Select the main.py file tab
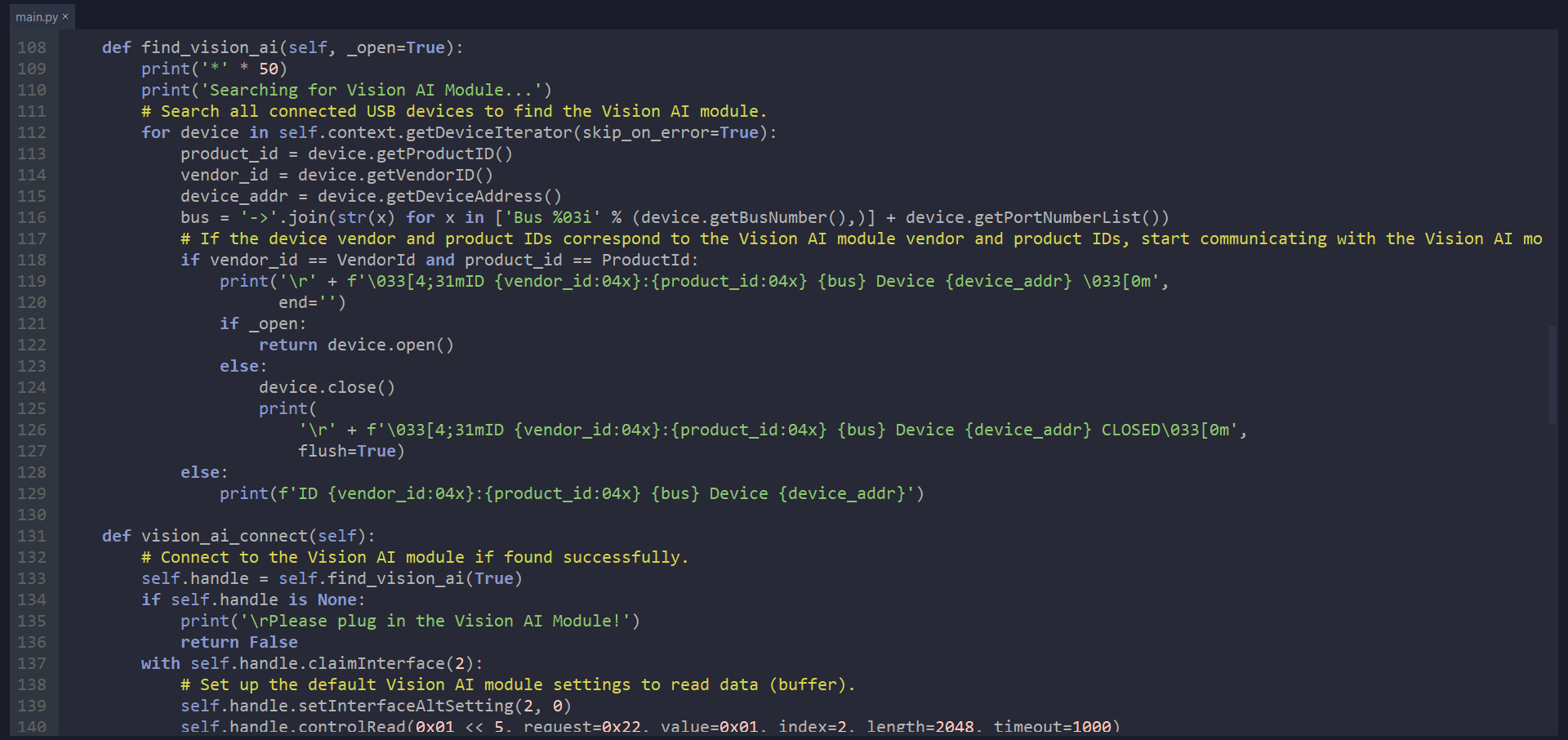 point(36,16)
